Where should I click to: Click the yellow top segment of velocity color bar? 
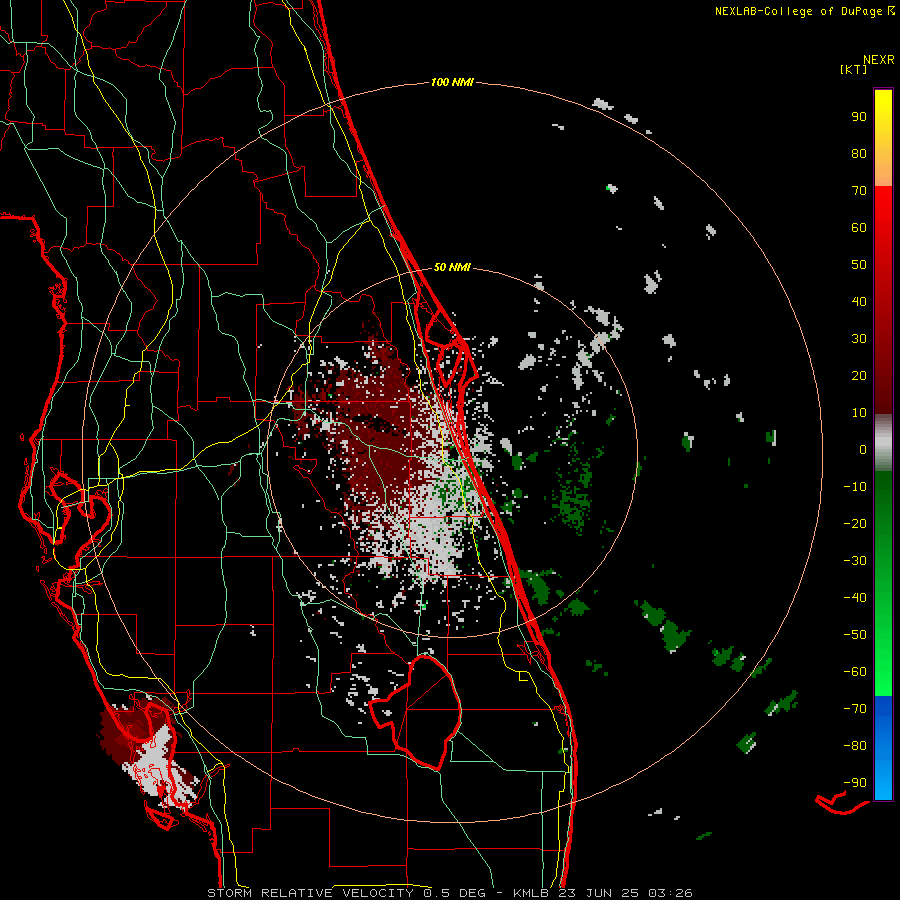[x=883, y=138]
